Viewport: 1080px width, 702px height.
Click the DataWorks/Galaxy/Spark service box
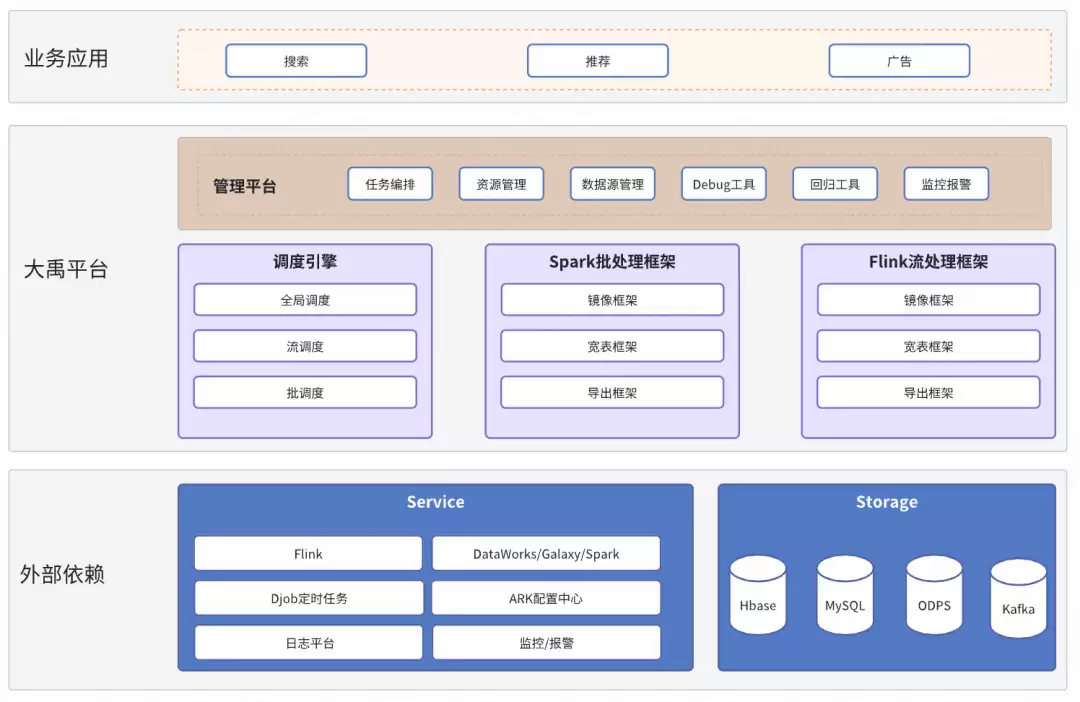click(546, 554)
